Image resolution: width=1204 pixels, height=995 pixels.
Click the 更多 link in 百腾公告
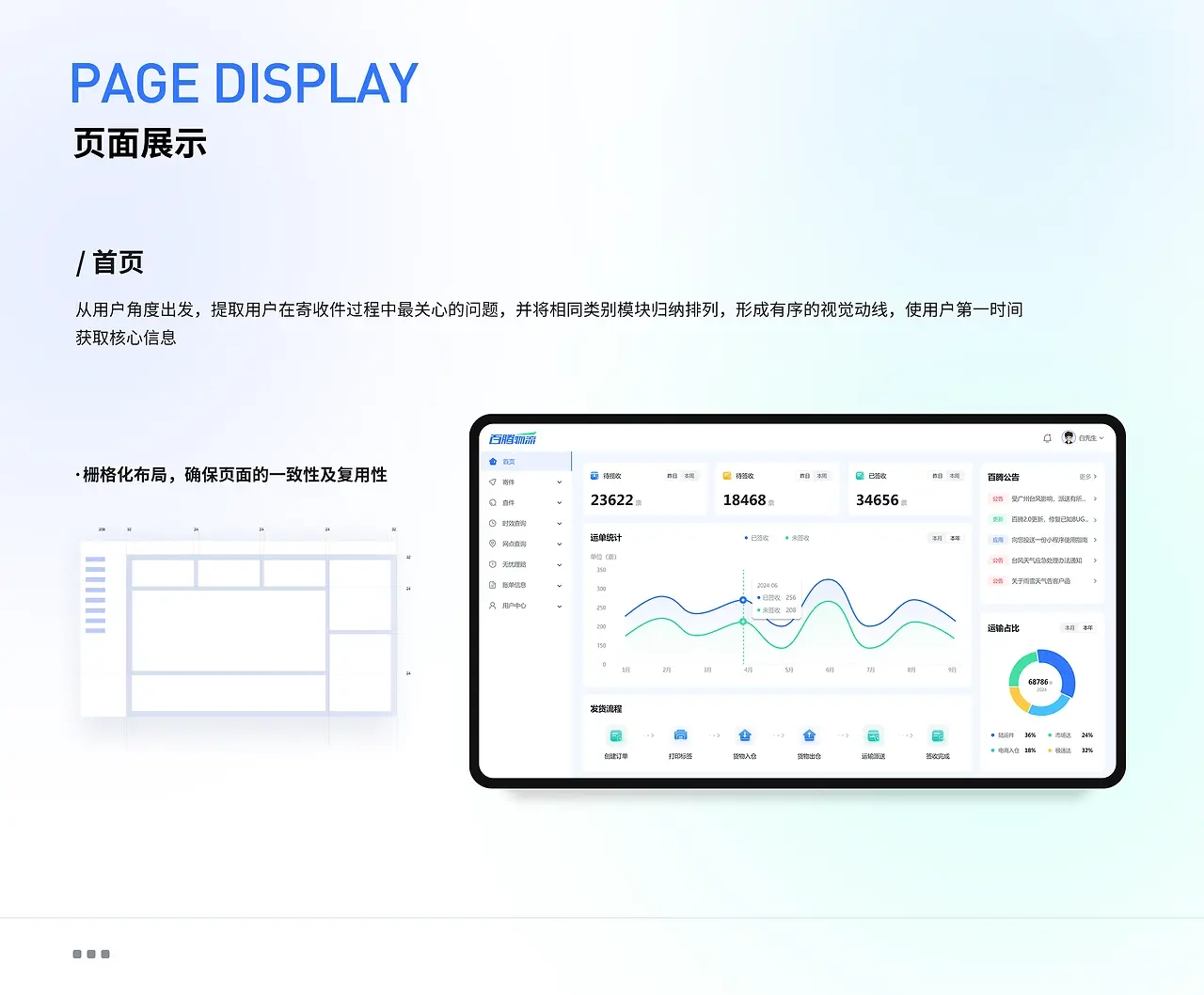(x=1087, y=478)
